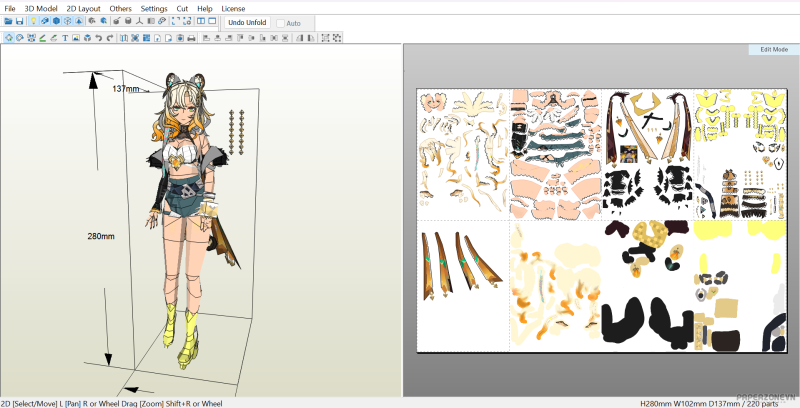Select the Input Text T tool
This screenshot has width=800, height=408.
point(65,38)
